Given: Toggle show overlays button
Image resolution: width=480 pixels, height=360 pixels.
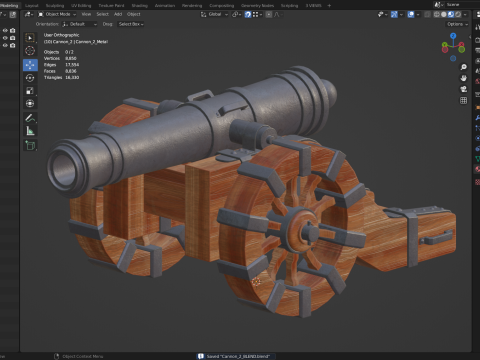Looking at the screenshot, I should click(x=411, y=14).
